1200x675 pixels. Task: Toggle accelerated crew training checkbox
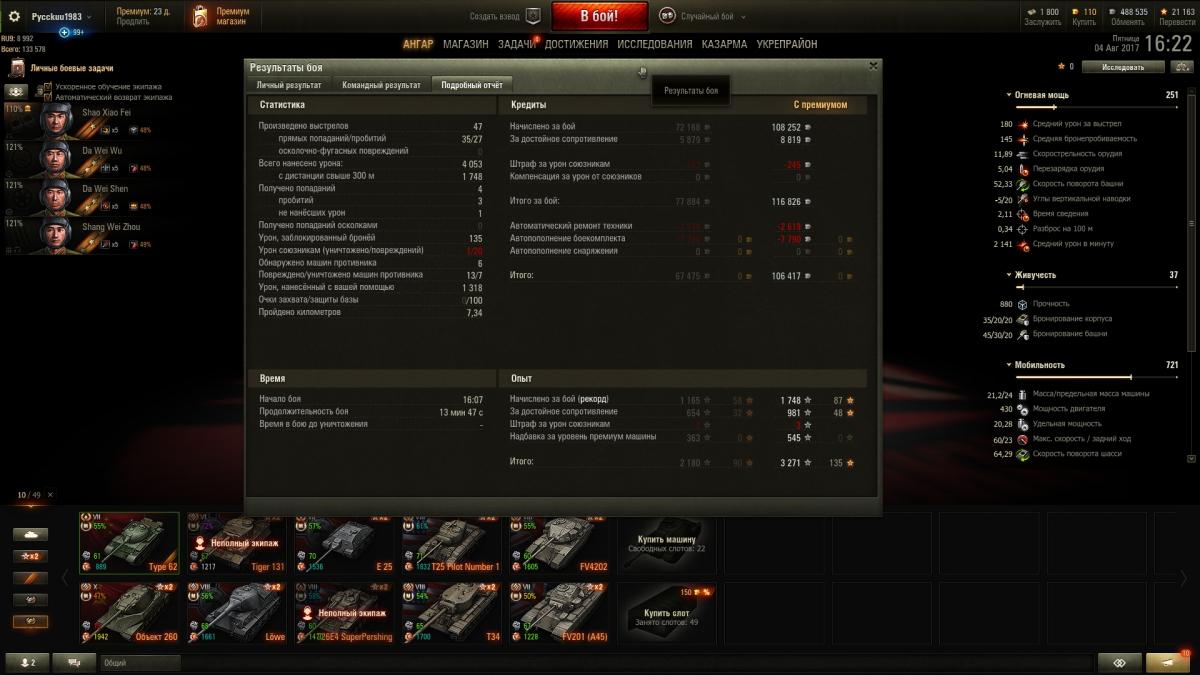(x=47, y=87)
